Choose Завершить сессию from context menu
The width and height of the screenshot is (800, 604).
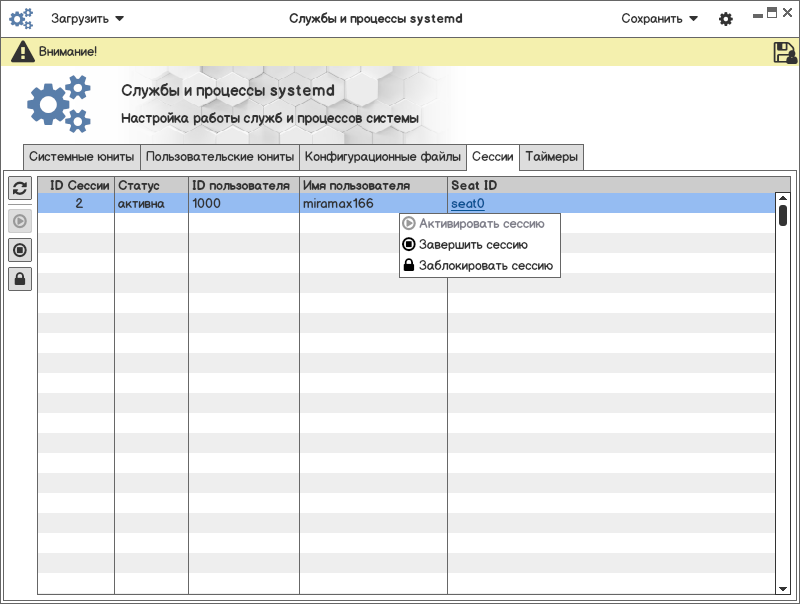[473, 244]
